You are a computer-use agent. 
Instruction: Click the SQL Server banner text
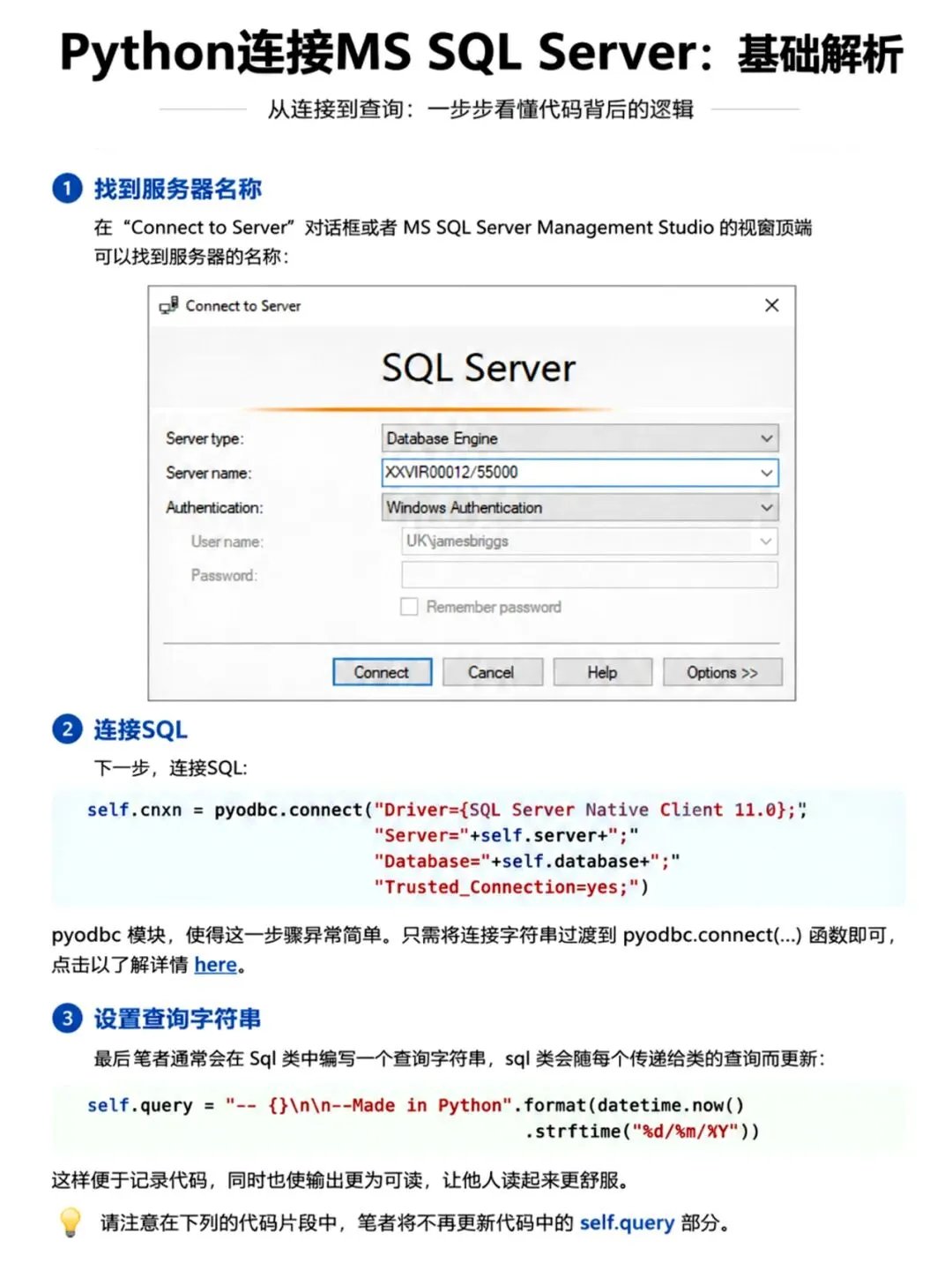click(x=479, y=368)
